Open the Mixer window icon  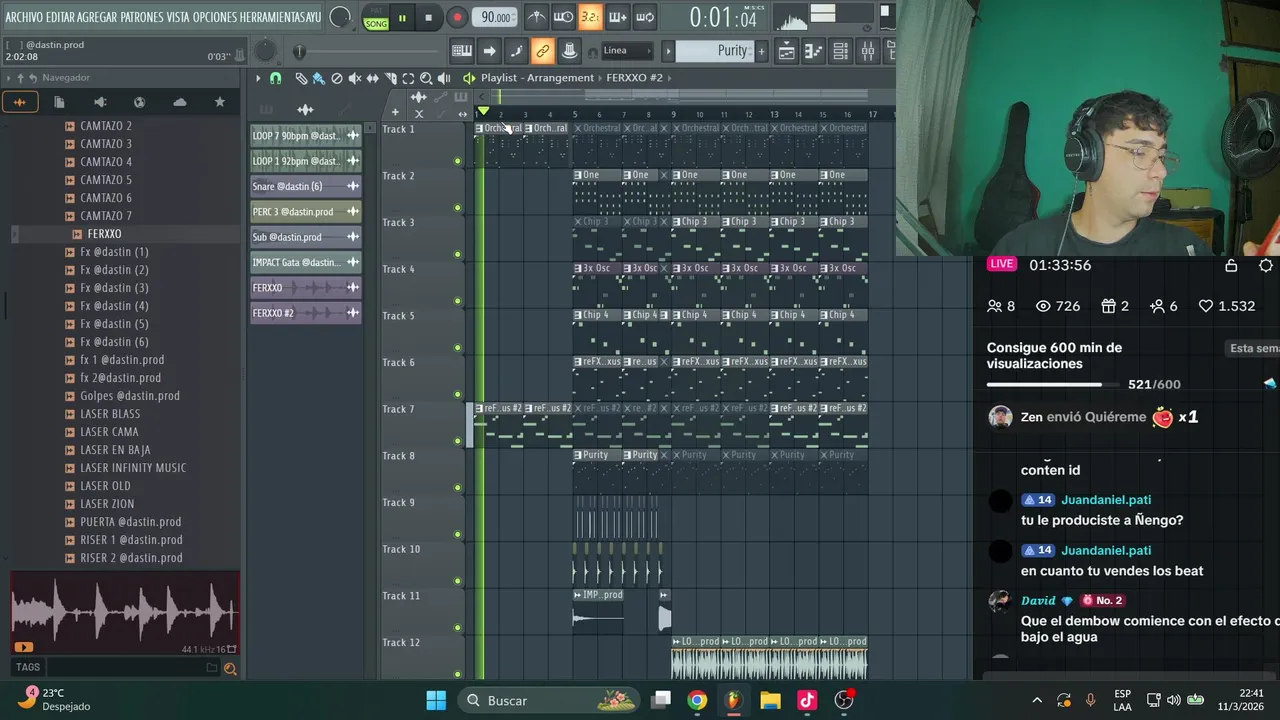(x=867, y=51)
